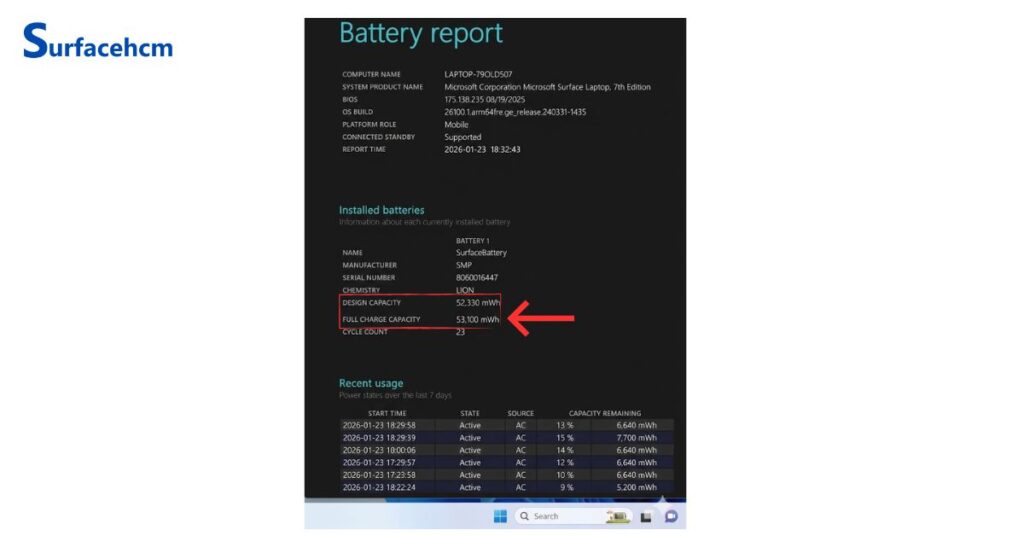Click the 5,200 mWh capacity value
Image resolution: width=1024 pixels, height=536 pixels.
point(637,488)
